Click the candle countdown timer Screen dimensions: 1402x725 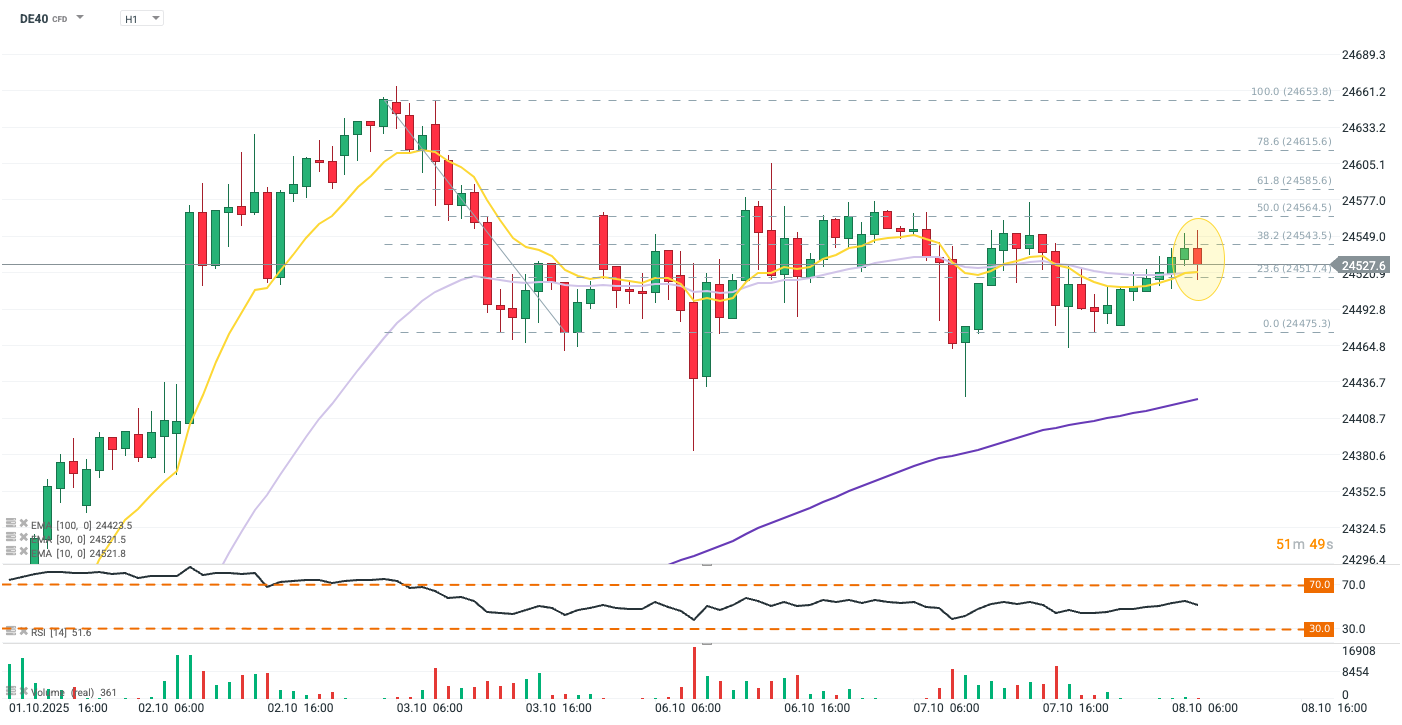(x=1304, y=544)
